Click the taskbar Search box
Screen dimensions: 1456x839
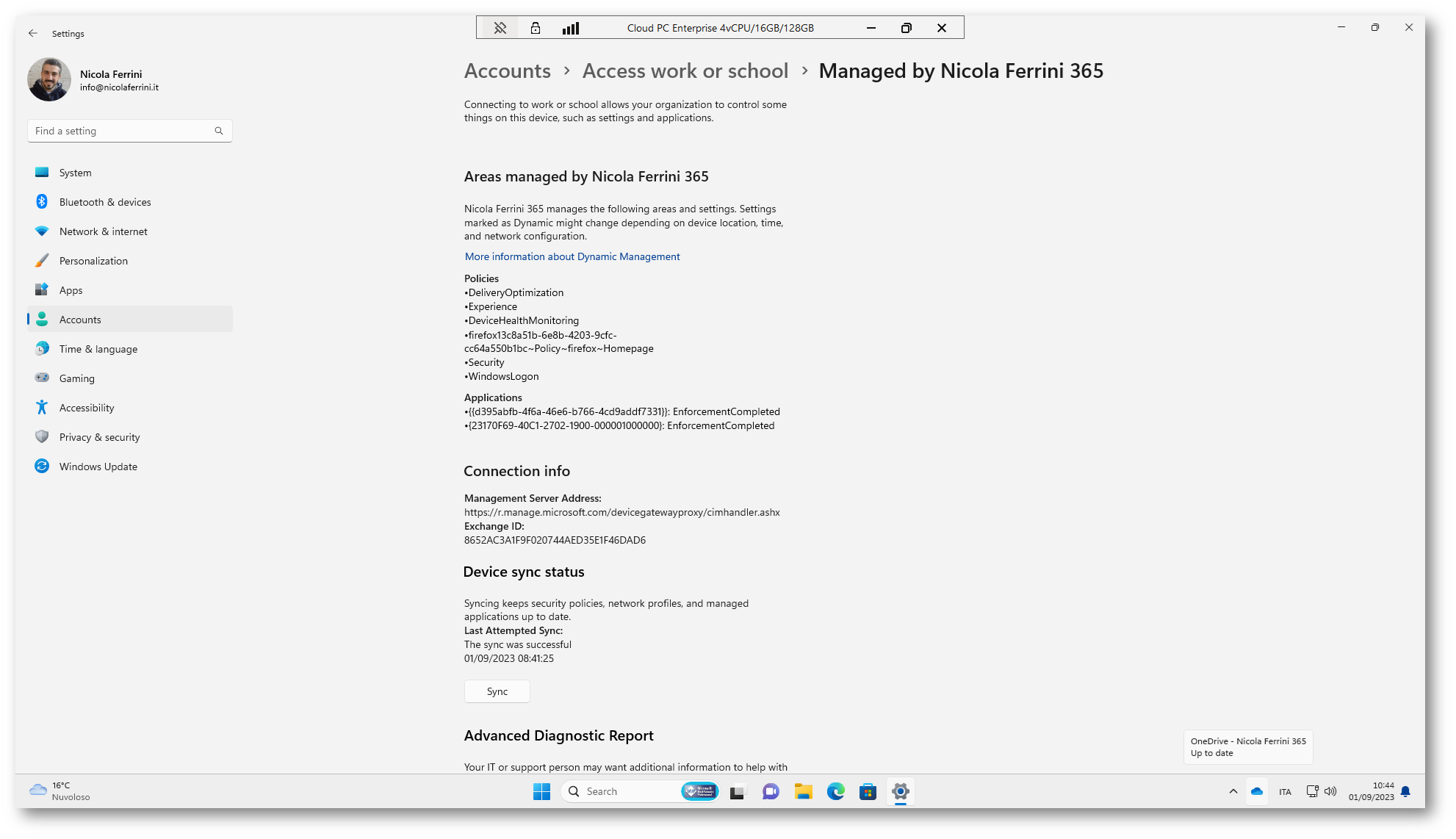[x=639, y=791]
